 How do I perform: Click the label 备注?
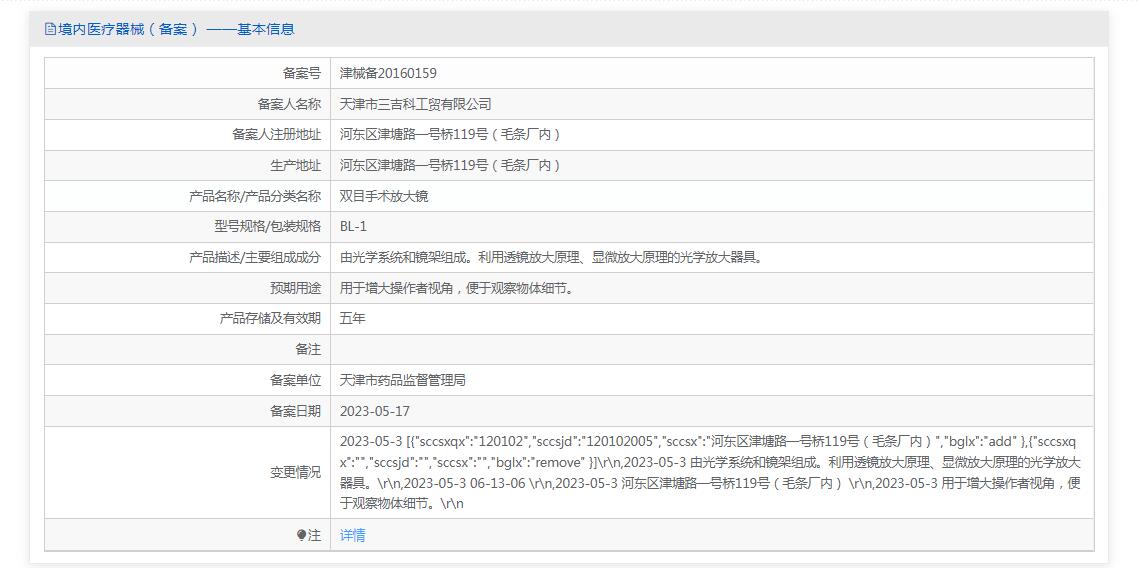[x=308, y=349]
